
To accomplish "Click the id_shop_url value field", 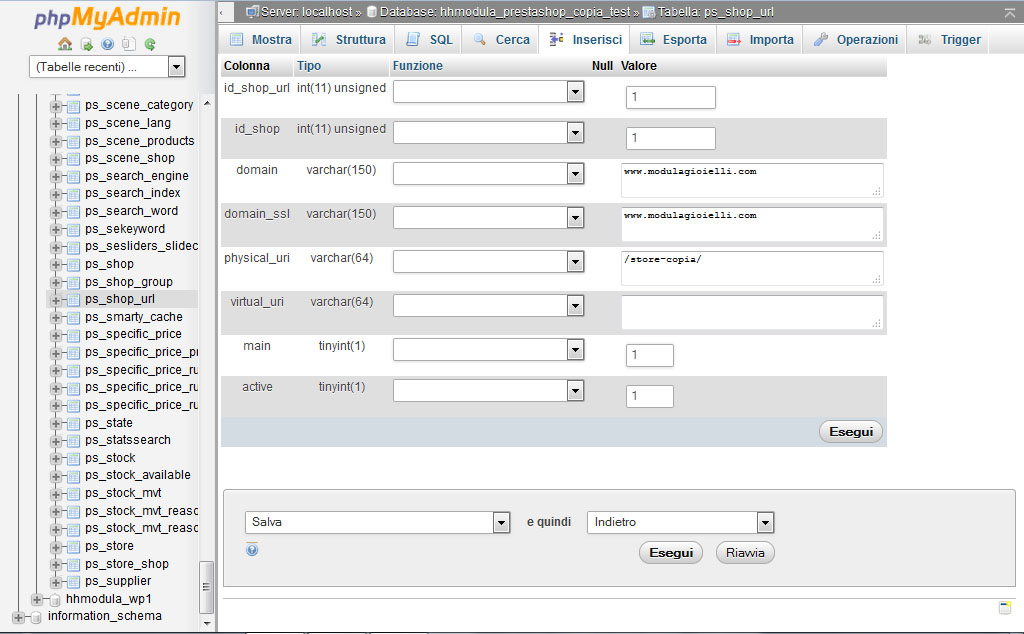I will pyautogui.click(x=671, y=97).
